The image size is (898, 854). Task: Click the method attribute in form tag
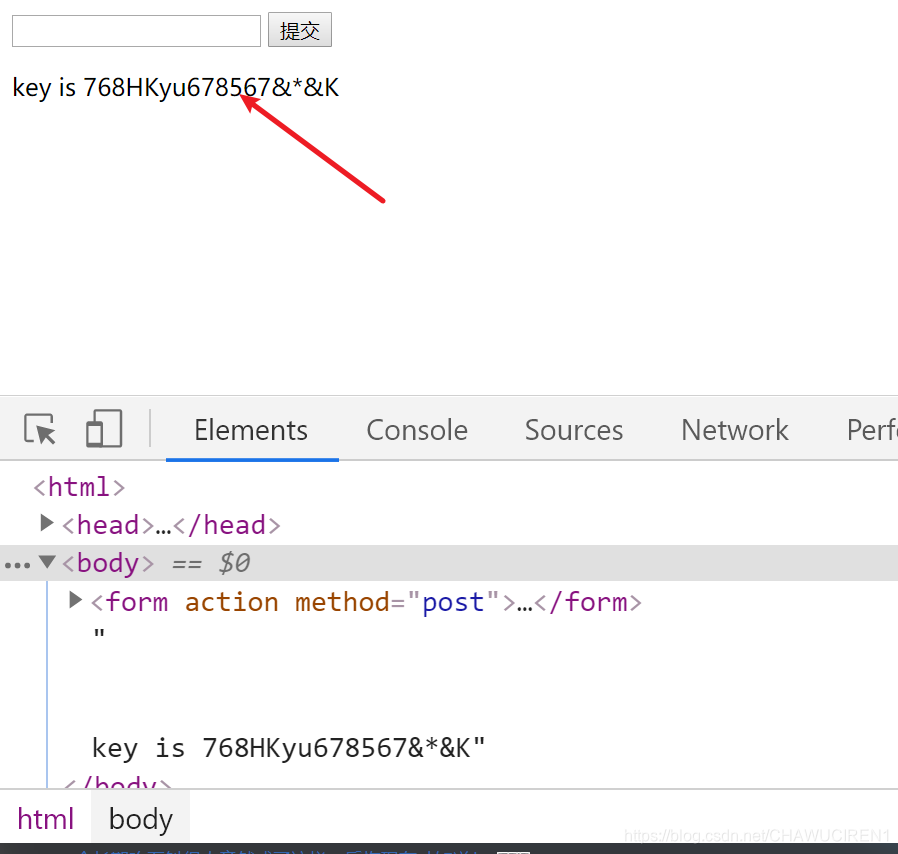(342, 603)
